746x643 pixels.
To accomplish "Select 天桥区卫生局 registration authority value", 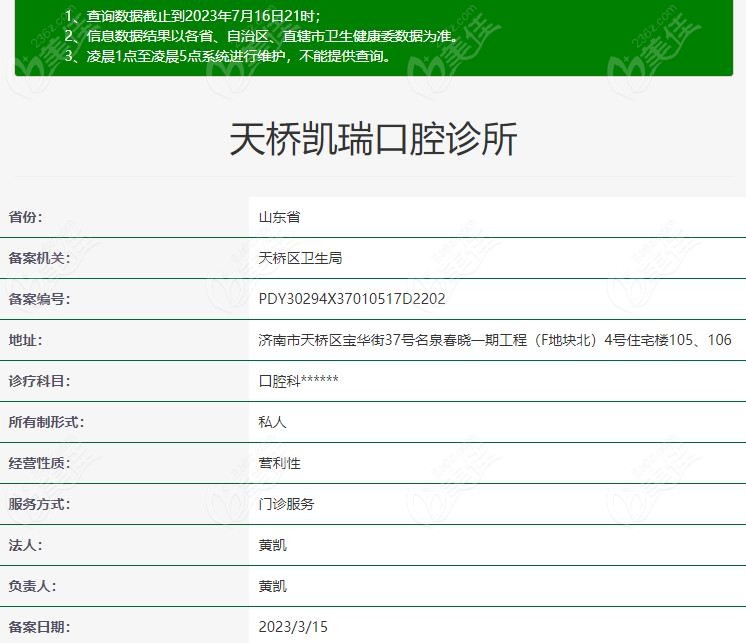I will [300, 258].
